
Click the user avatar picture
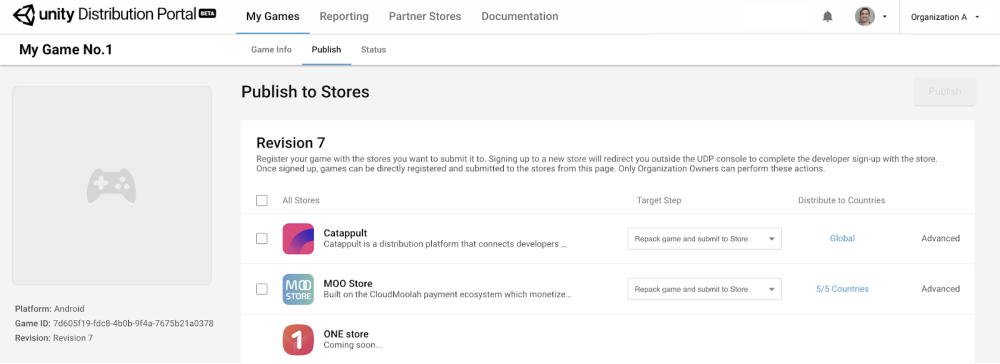(865, 17)
